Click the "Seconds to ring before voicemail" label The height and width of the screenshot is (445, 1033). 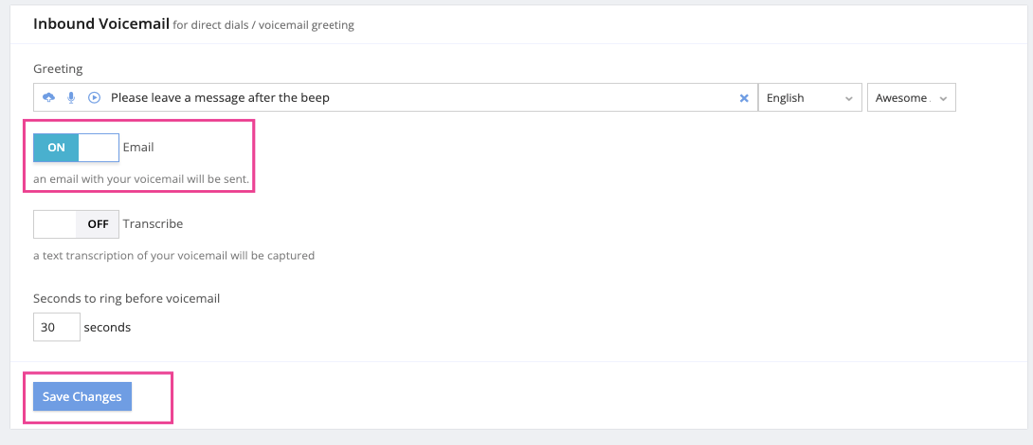point(126,298)
